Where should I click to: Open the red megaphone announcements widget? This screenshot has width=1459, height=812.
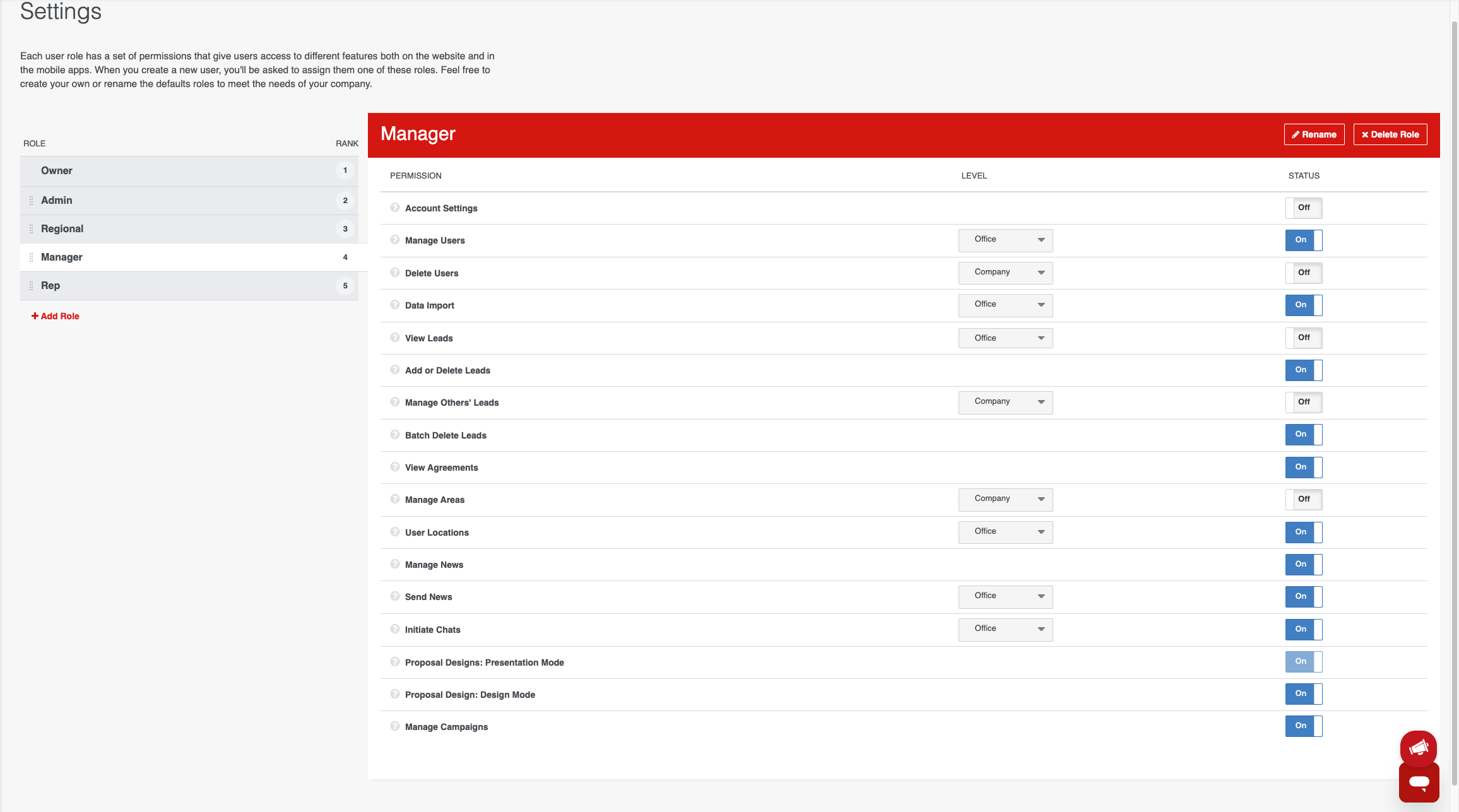(1419, 748)
